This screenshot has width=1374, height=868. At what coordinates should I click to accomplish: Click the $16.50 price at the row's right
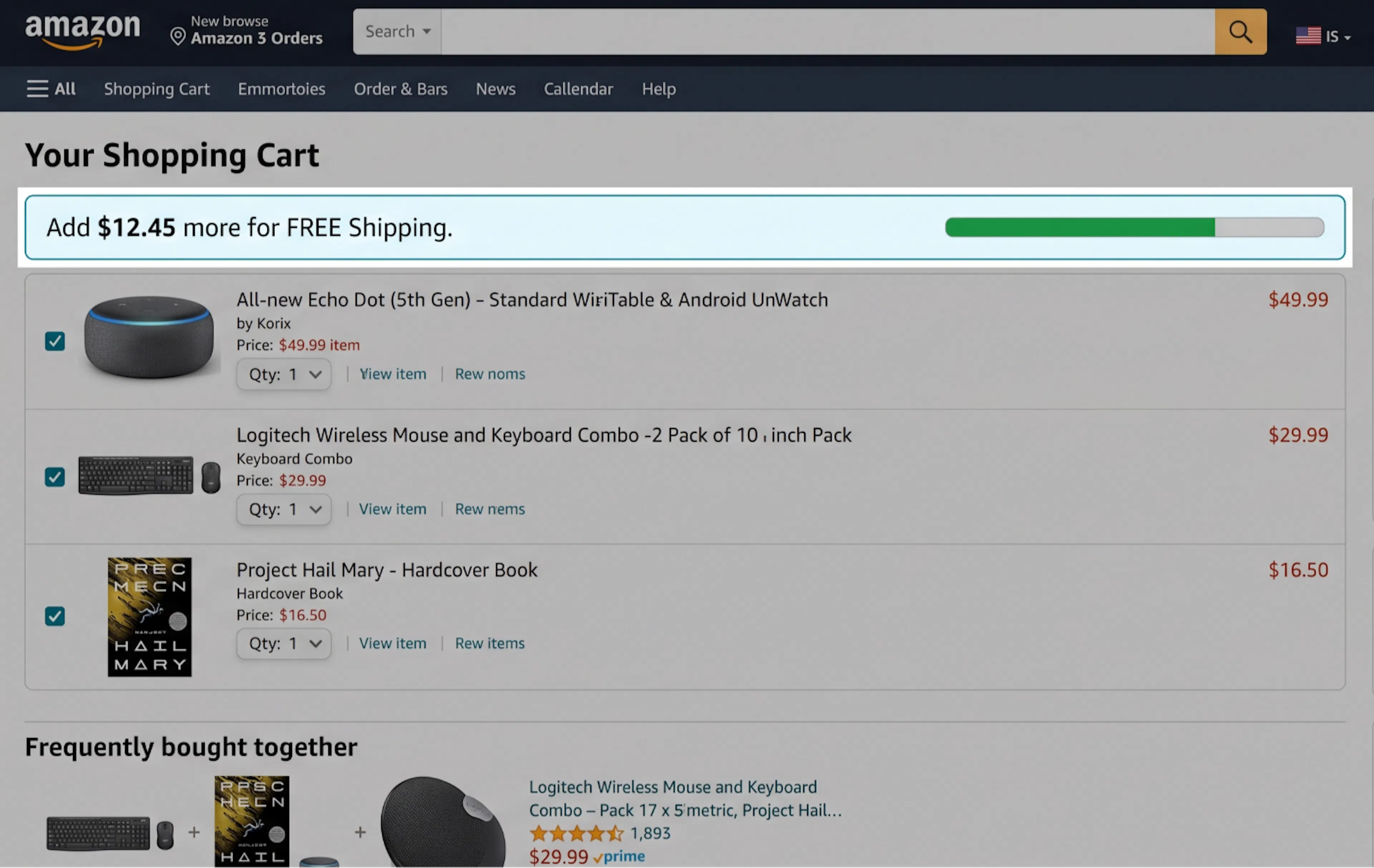pyautogui.click(x=1299, y=570)
